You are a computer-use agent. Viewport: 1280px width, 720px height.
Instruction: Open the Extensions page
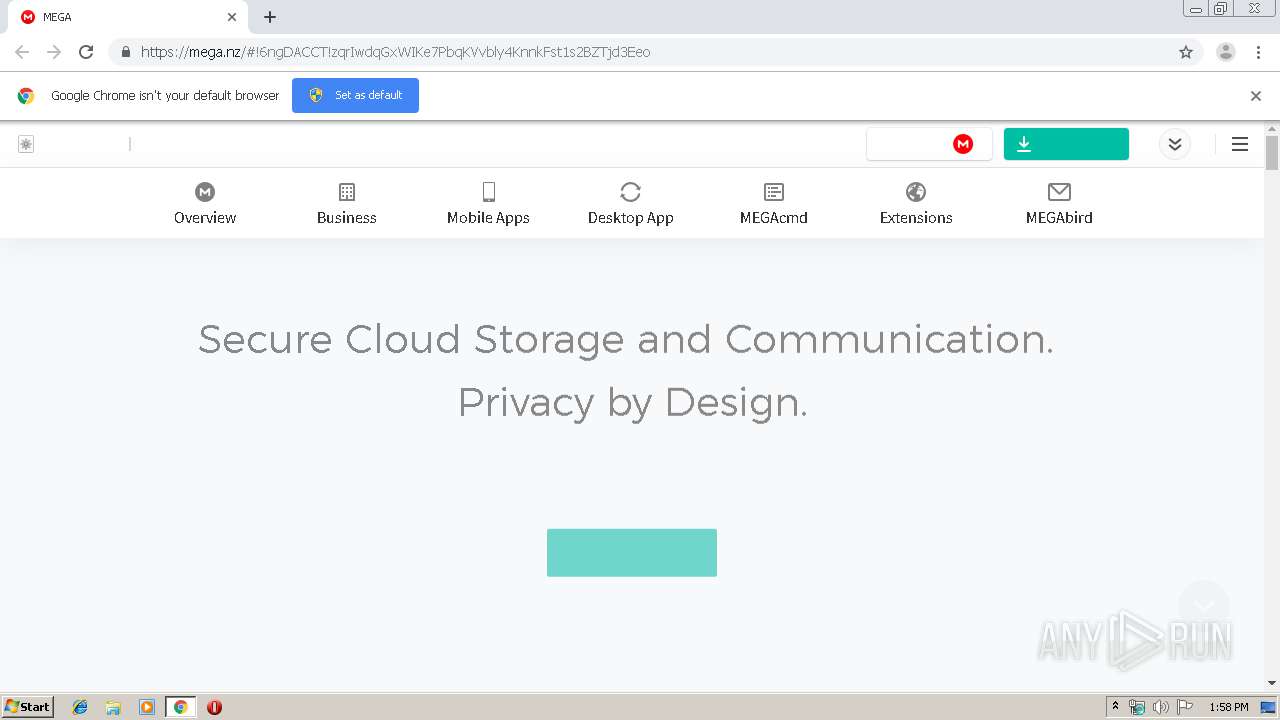pos(916,204)
